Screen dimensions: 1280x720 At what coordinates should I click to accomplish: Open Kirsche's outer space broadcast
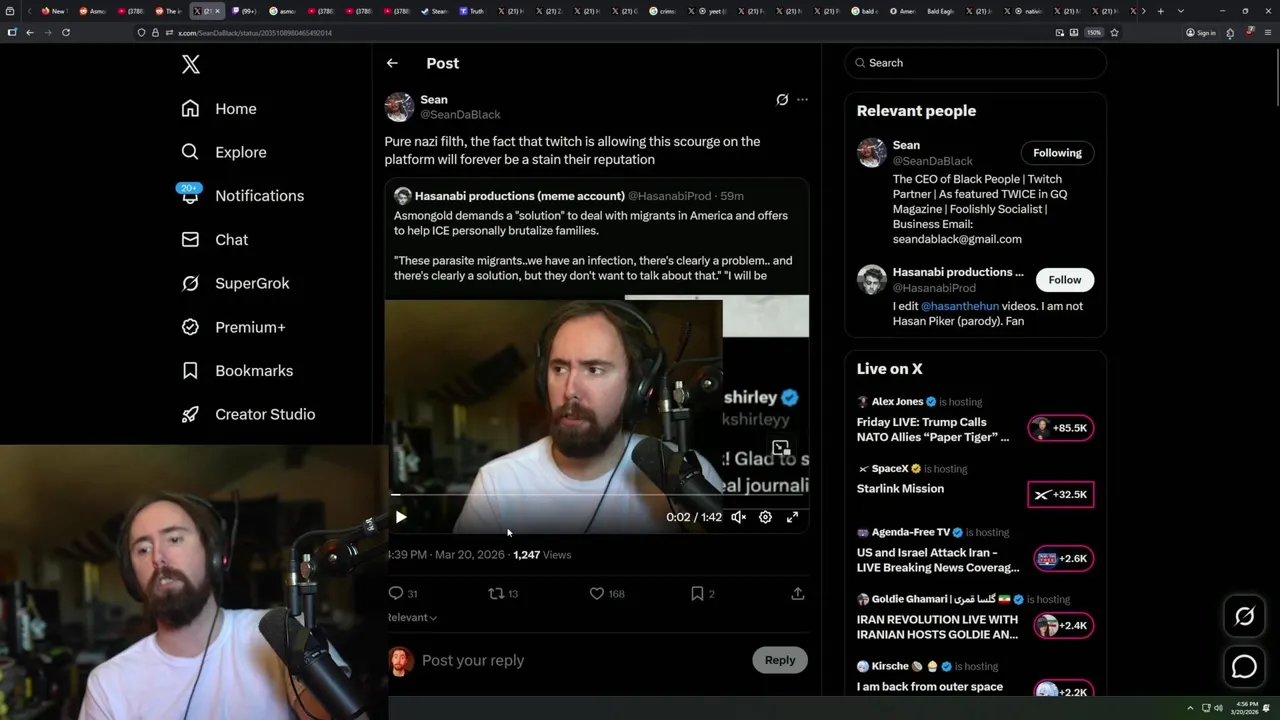pyautogui.click(x=930, y=687)
